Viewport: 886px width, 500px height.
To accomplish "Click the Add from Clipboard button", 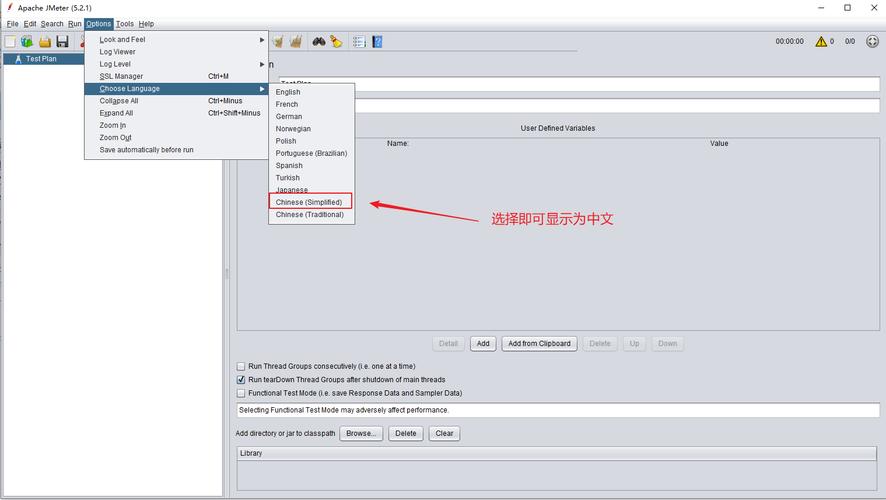I will click(x=539, y=344).
